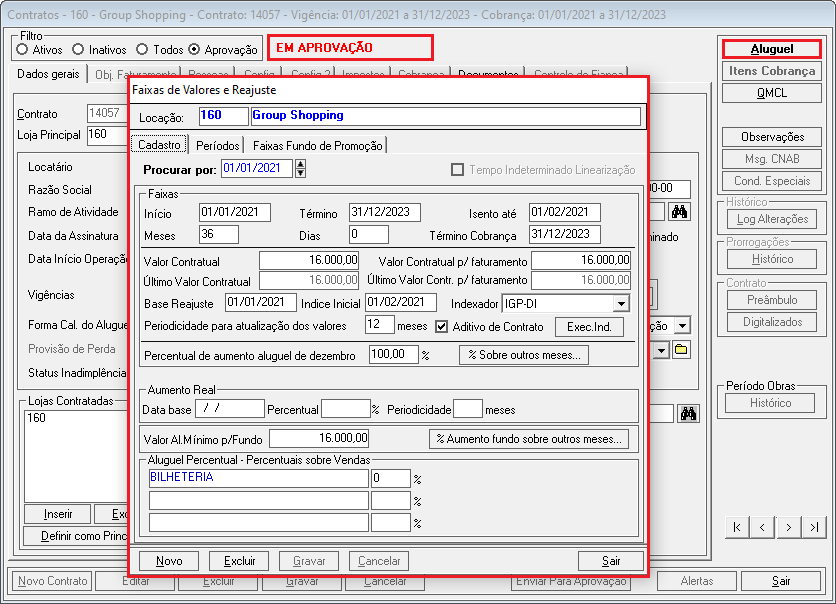
Task: Switch to the Períodos tab
Action: click(x=218, y=146)
